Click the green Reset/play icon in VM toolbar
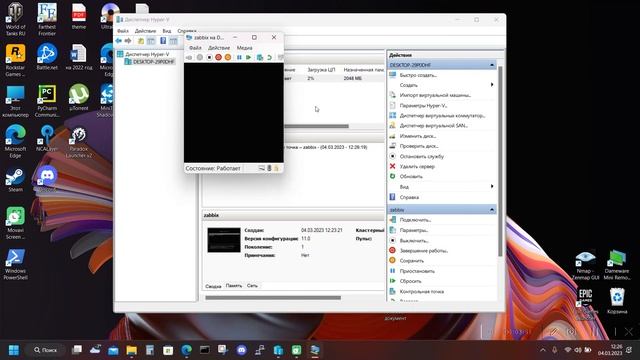This screenshot has width=640, height=360. 249,58
